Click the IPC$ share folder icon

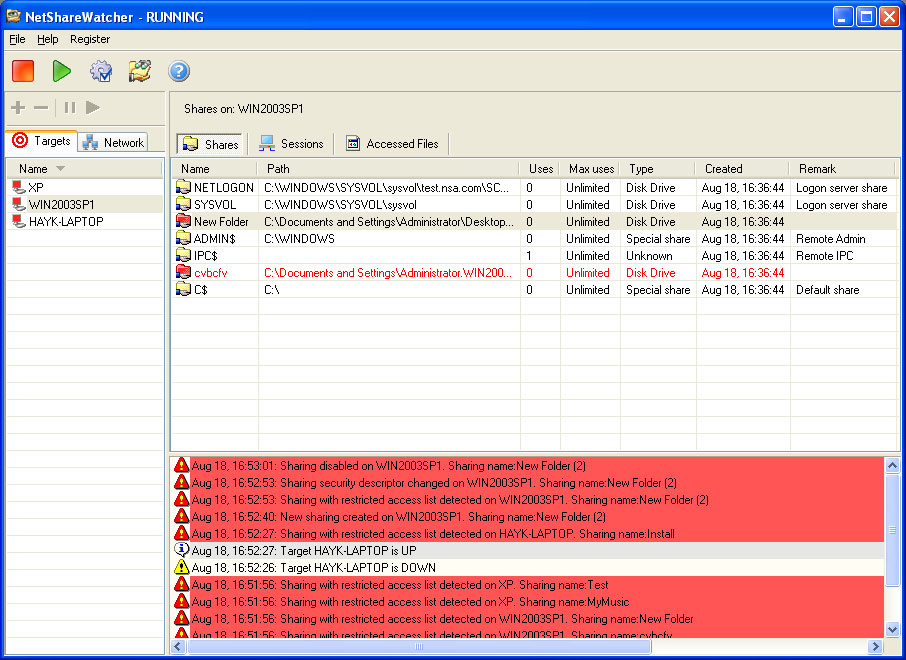(x=183, y=255)
